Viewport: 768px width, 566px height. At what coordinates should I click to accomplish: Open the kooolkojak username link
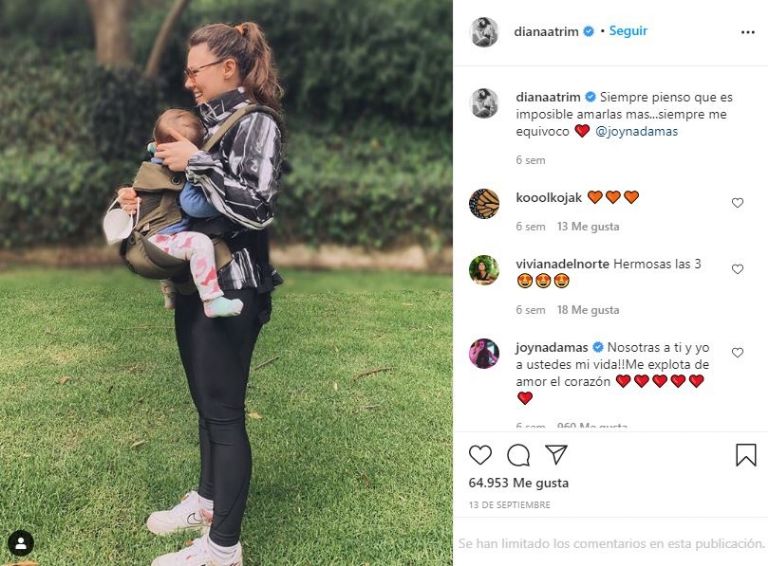point(549,198)
